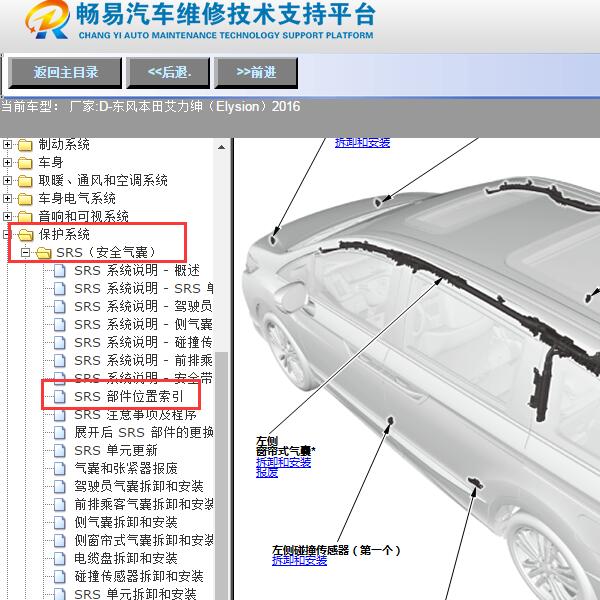This screenshot has height=600, width=600.
Task: Select the SRS（安全气囊）tree item
Action: coord(106,253)
